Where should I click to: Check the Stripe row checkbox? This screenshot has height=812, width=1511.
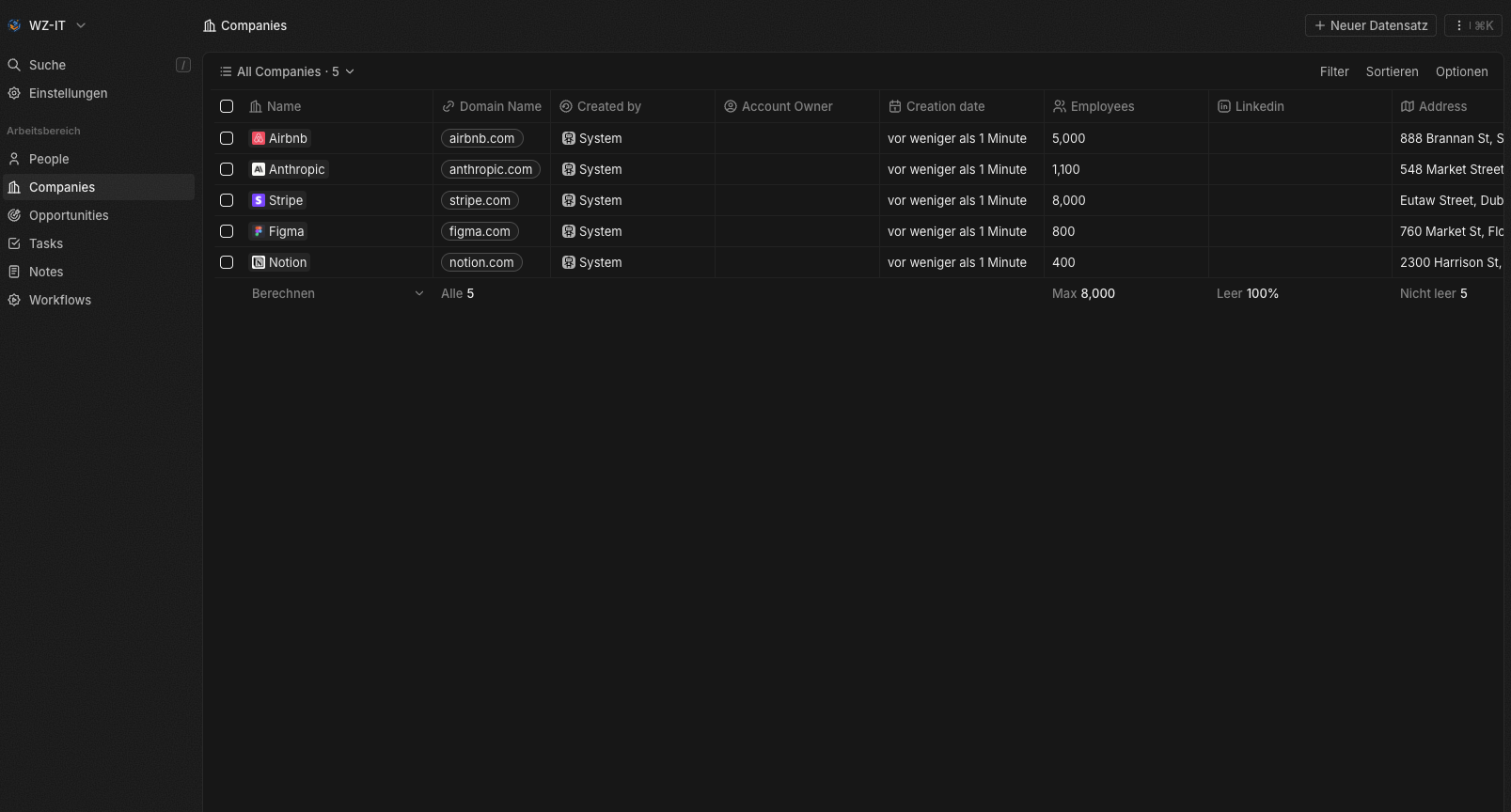click(x=227, y=200)
